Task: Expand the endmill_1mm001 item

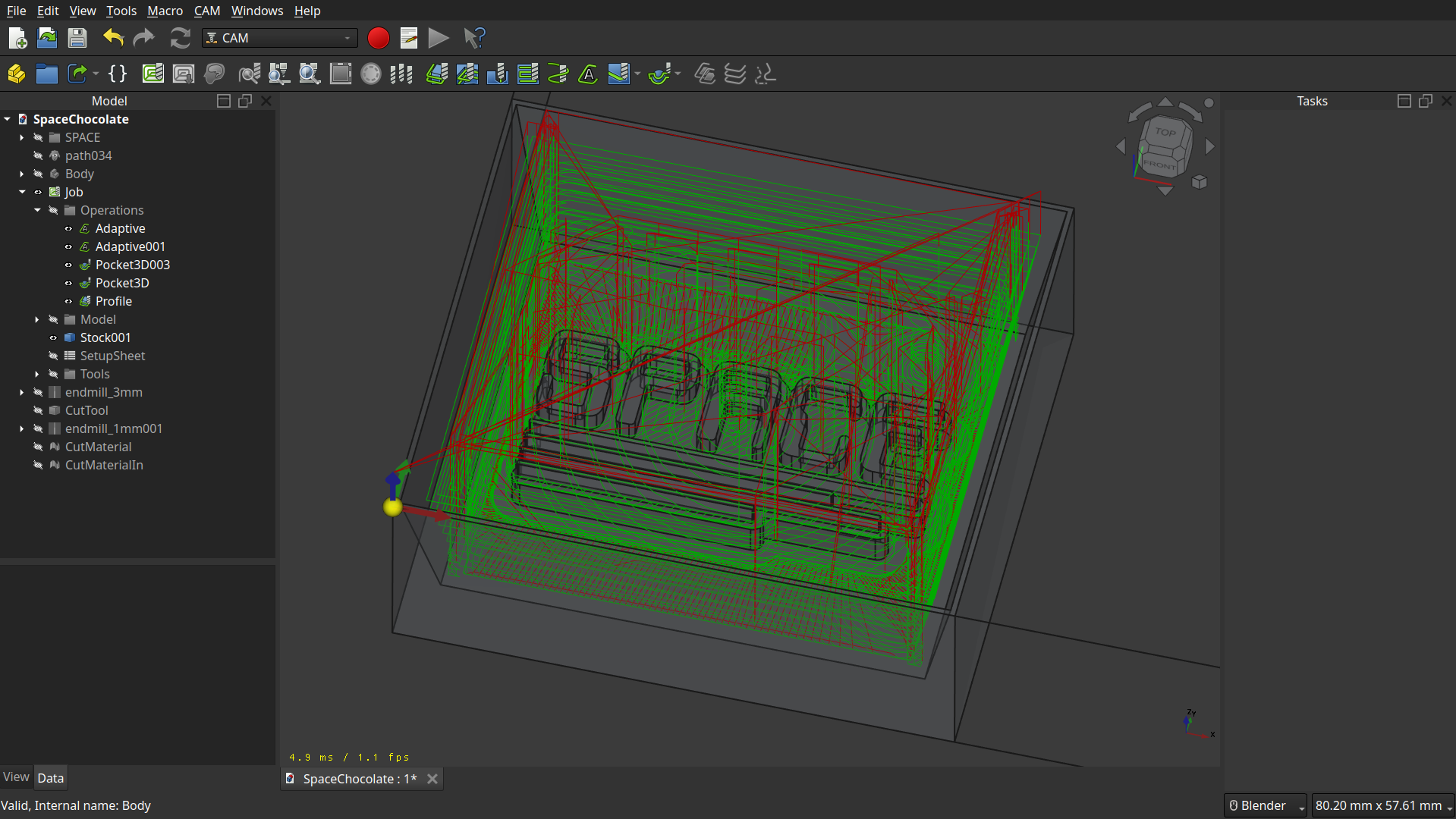Action: click(x=22, y=428)
